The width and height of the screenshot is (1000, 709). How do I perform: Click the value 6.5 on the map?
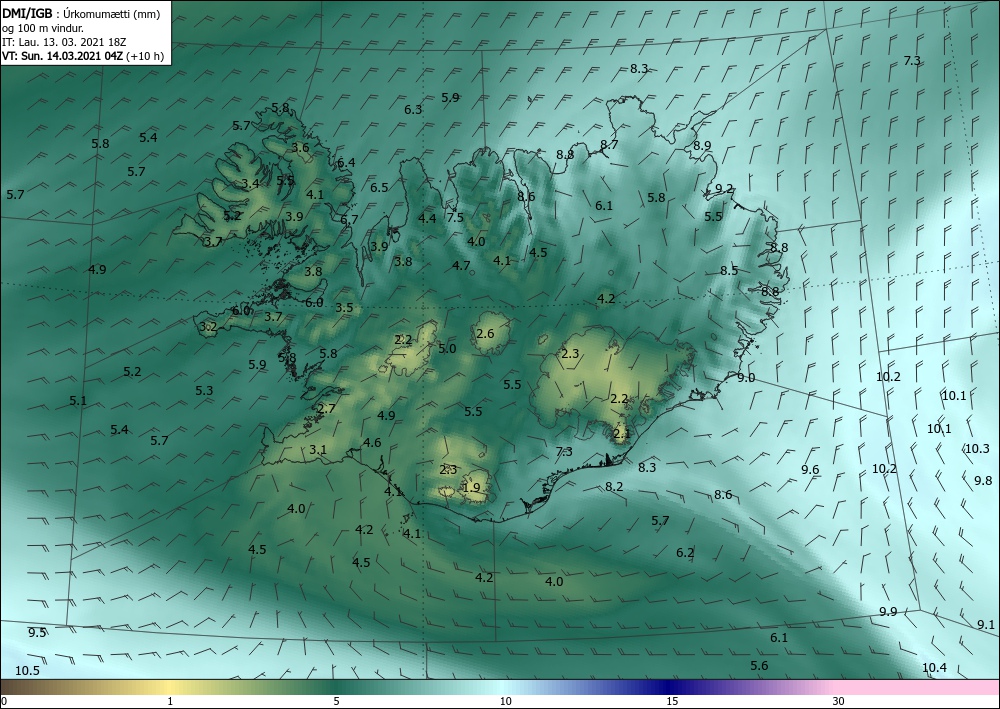point(379,188)
